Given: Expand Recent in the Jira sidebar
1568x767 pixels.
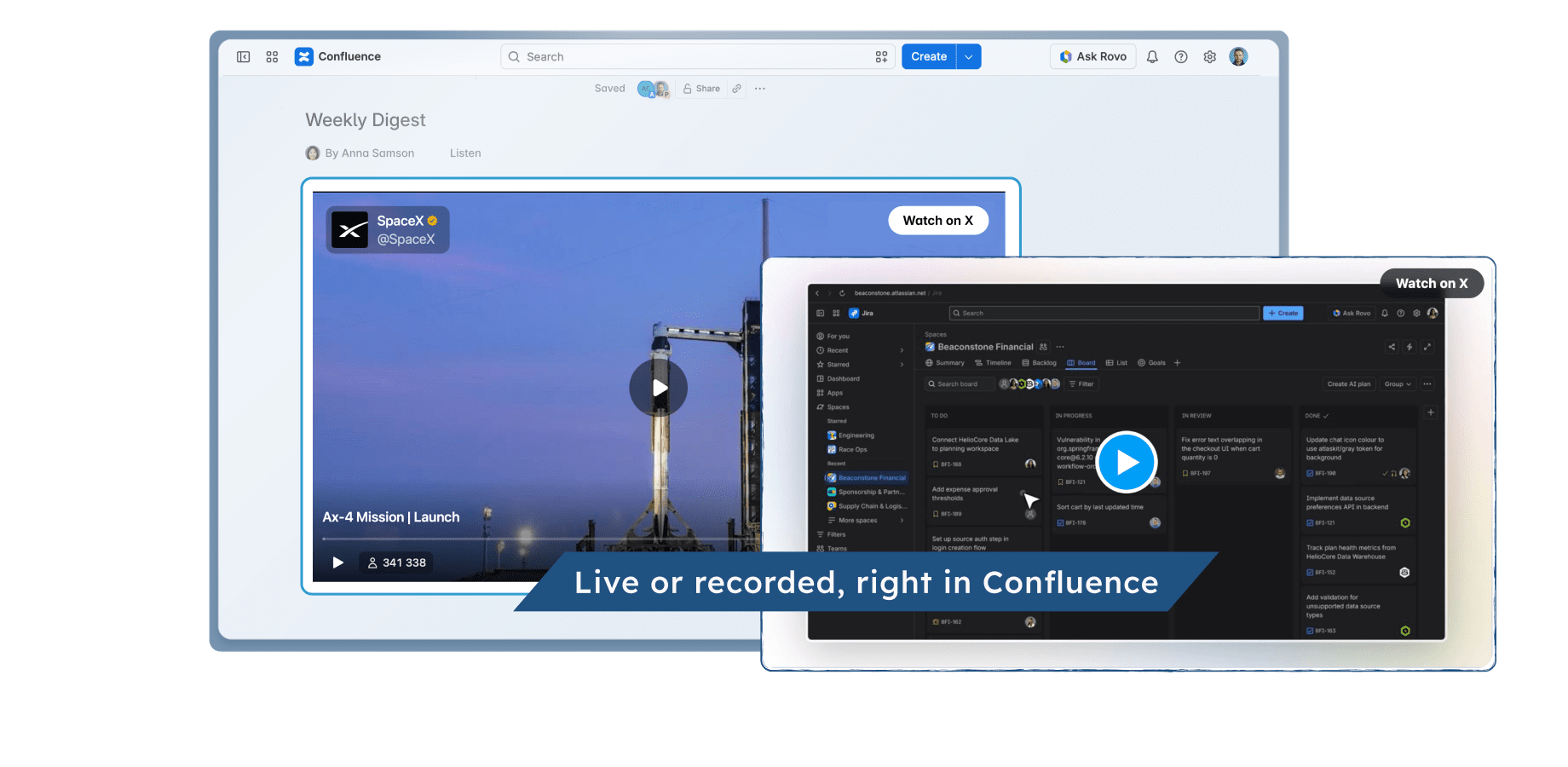Looking at the screenshot, I should [x=902, y=350].
